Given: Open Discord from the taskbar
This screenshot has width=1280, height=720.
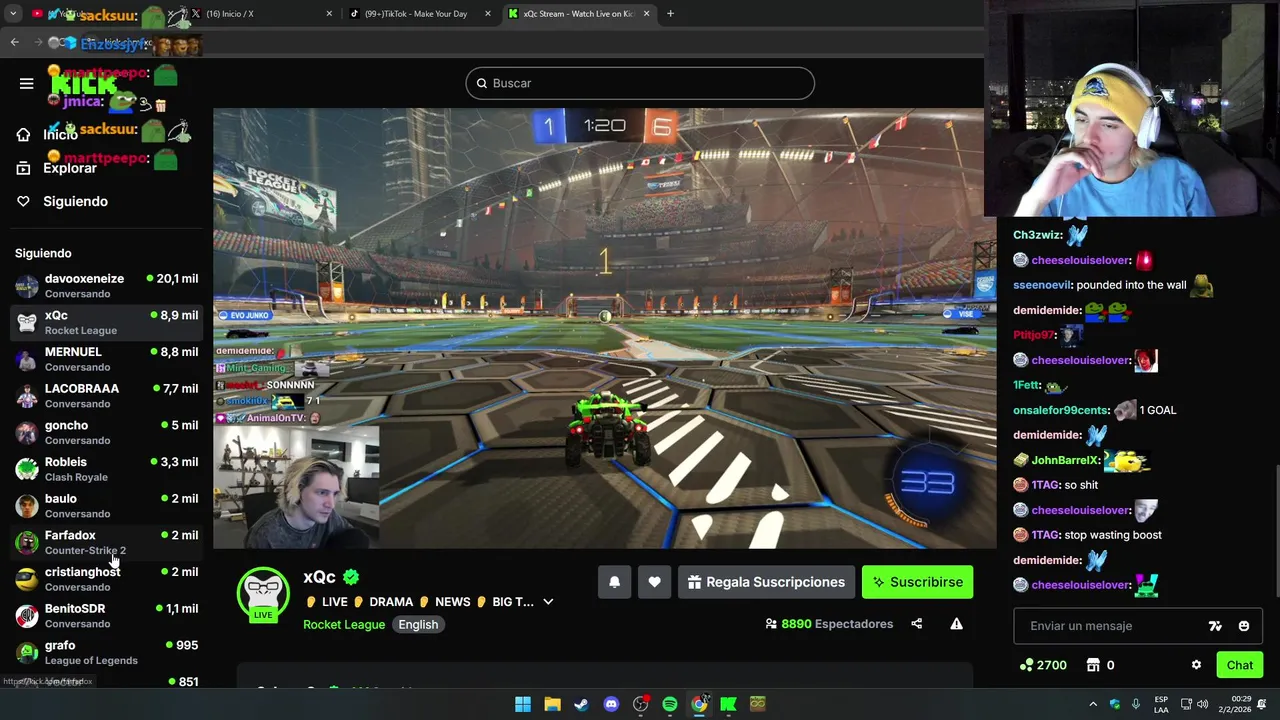Looking at the screenshot, I should point(611,704).
